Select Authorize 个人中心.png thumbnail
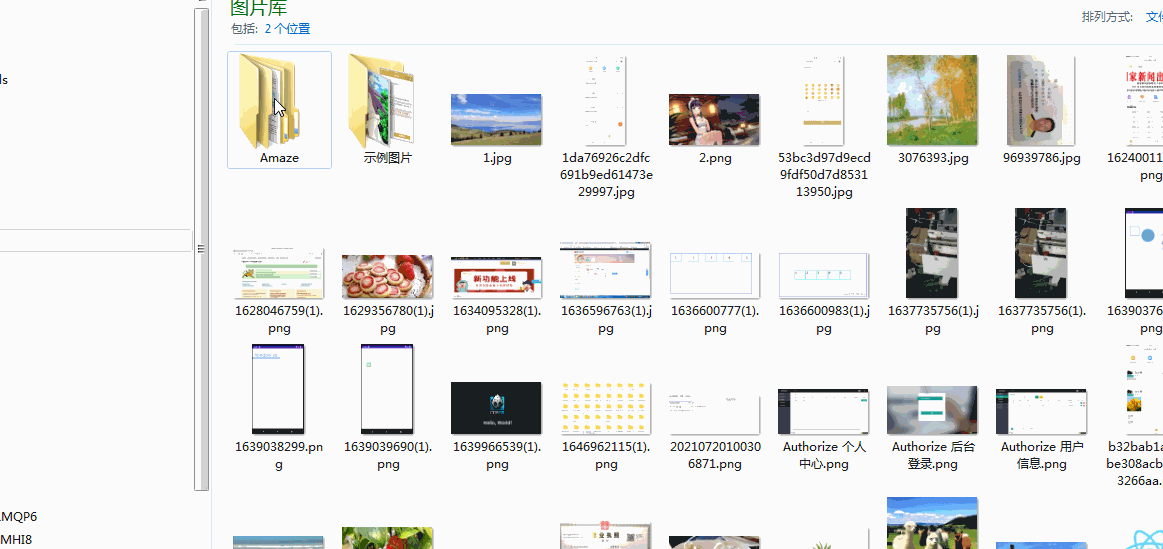Image resolution: width=1163 pixels, height=549 pixels. (823, 412)
